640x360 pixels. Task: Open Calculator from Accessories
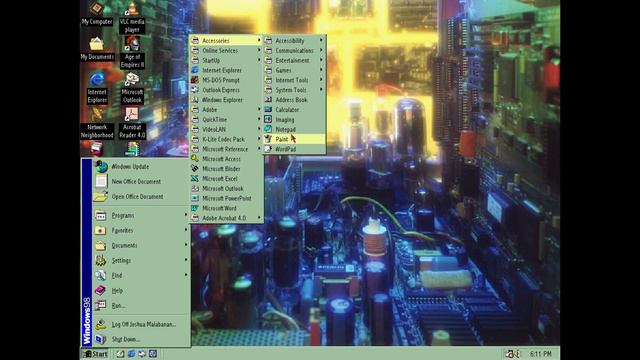click(294, 110)
